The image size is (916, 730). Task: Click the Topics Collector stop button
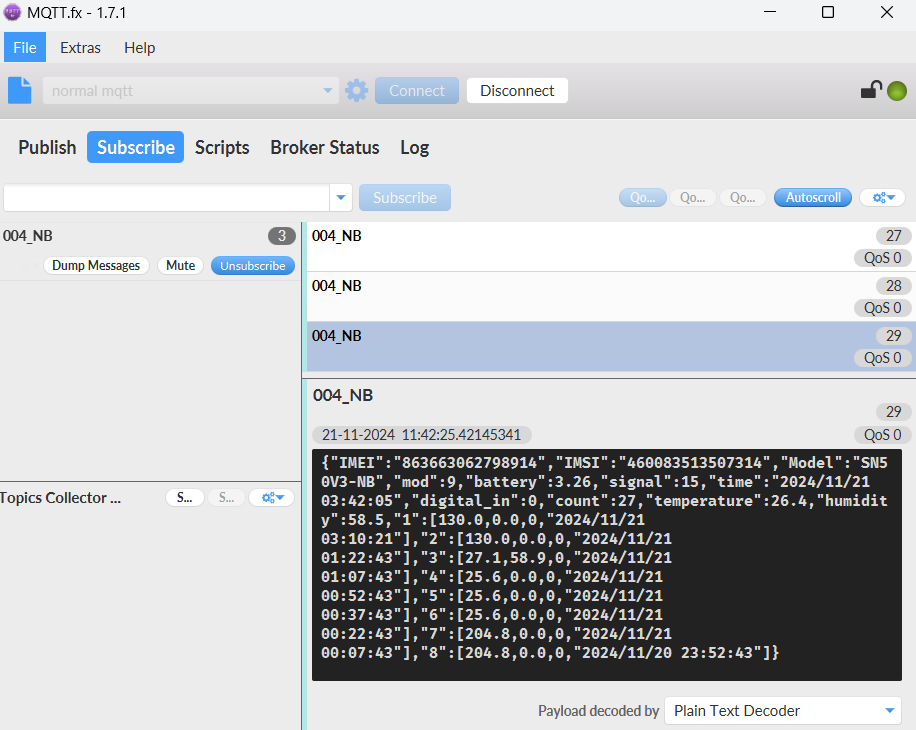click(x=227, y=498)
